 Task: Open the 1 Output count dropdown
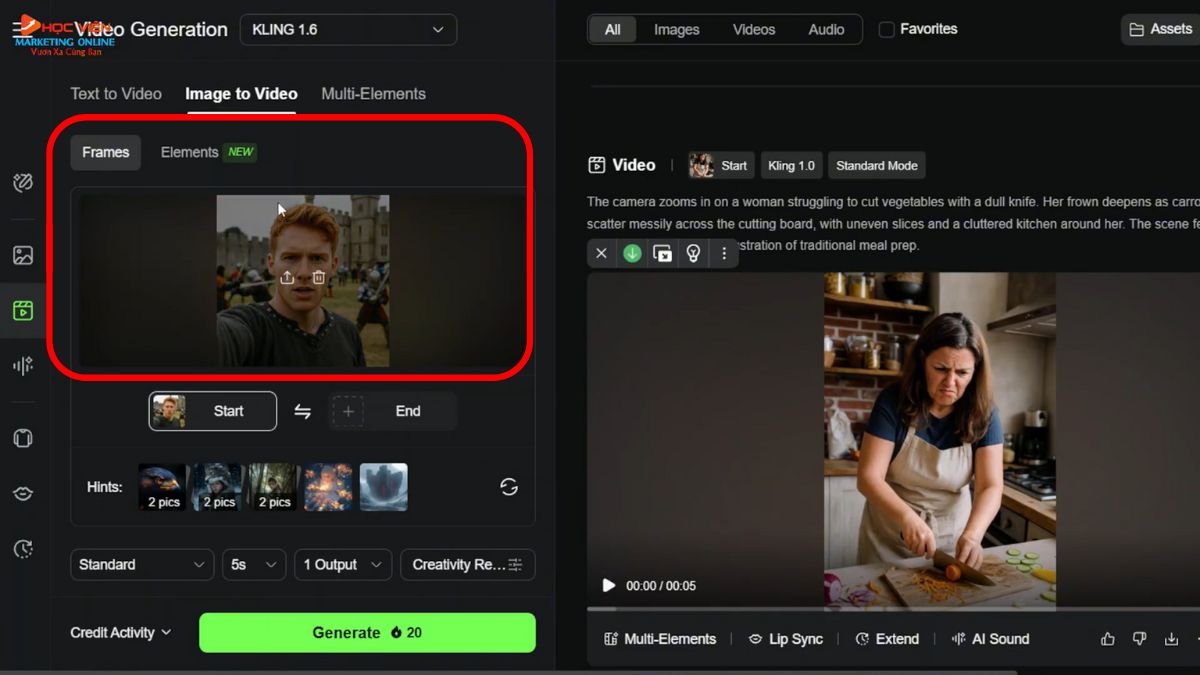tap(343, 565)
